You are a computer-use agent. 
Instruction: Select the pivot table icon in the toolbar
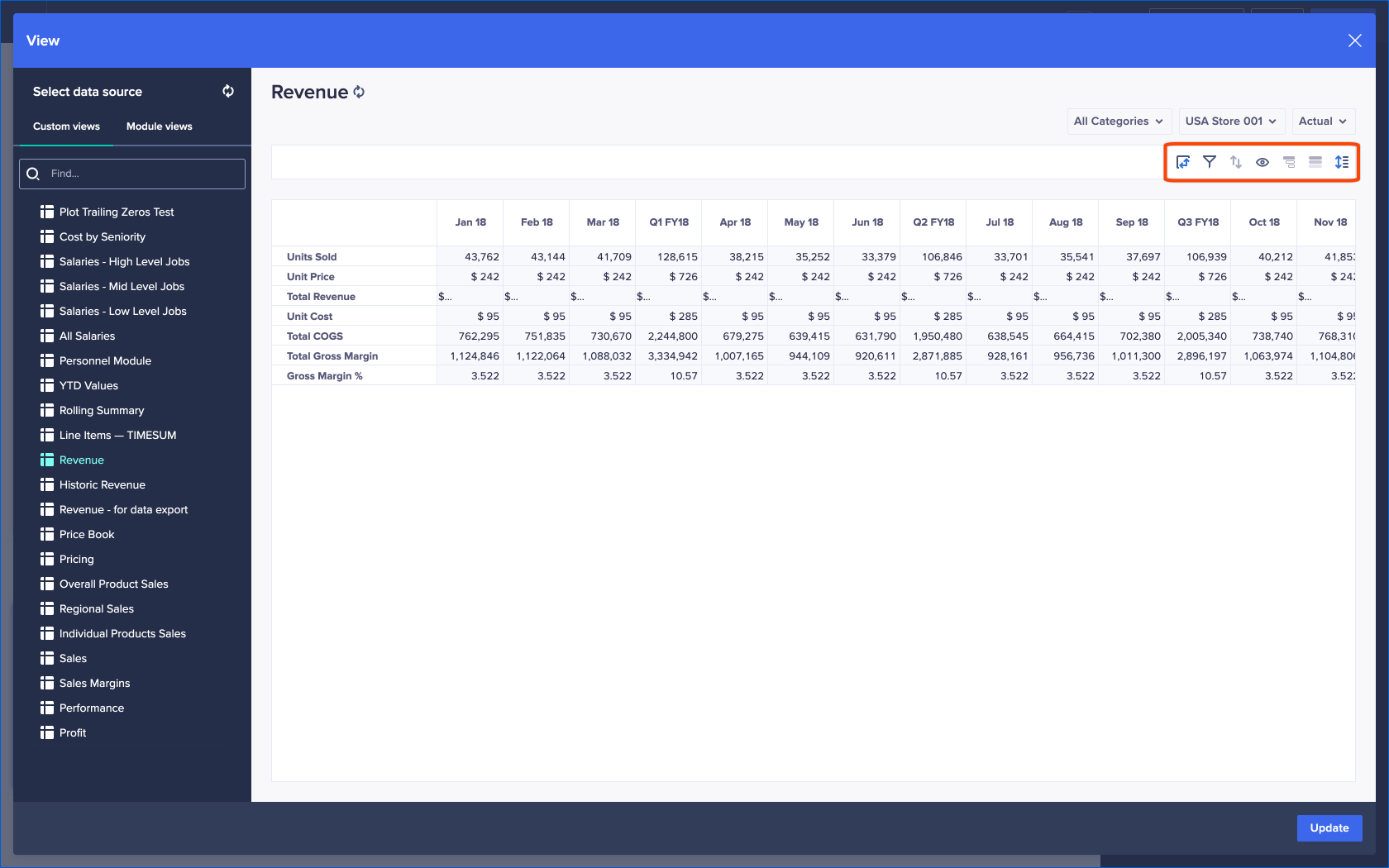point(1182,162)
